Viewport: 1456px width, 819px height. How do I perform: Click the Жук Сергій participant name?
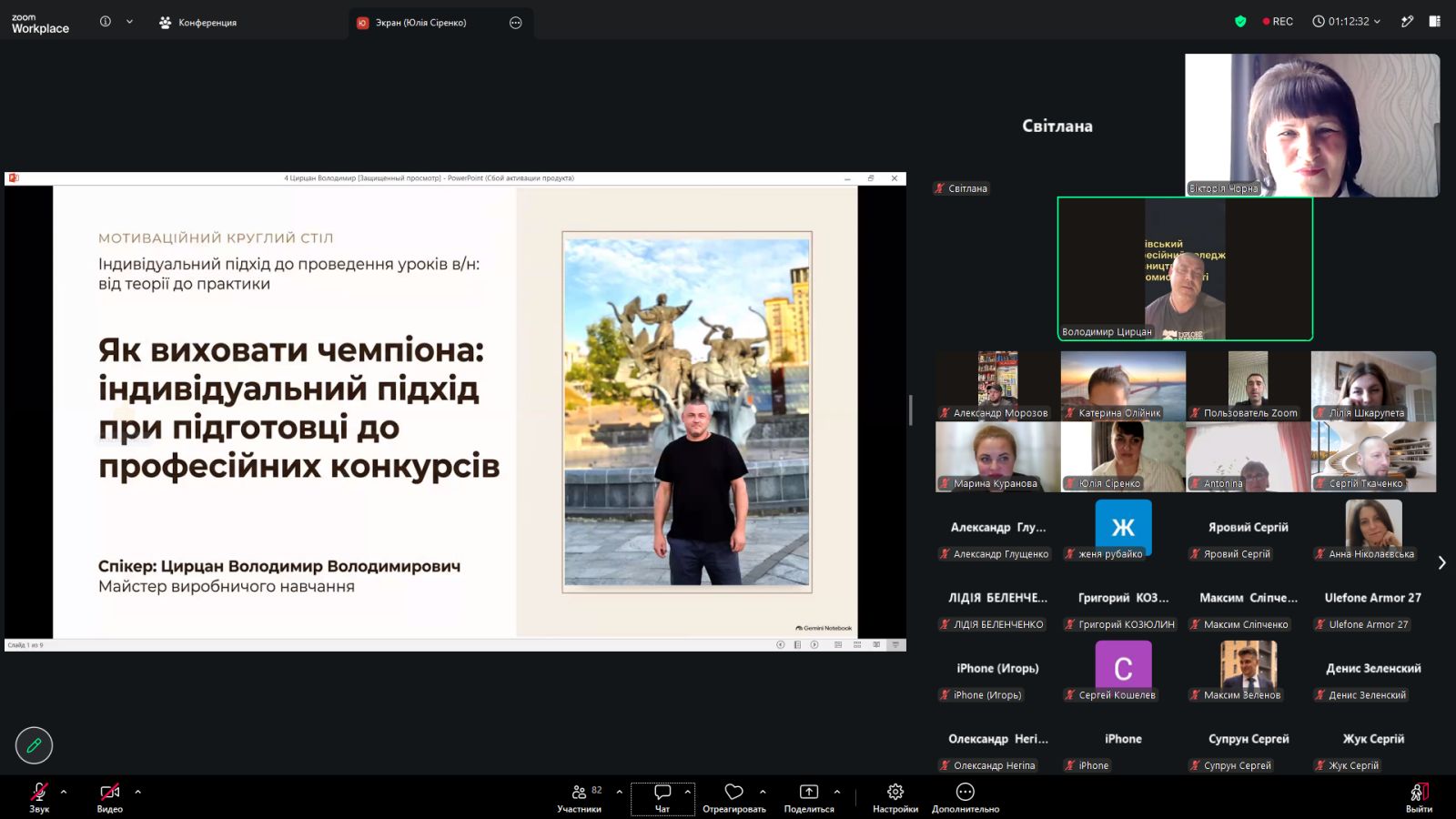(x=1373, y=739)
